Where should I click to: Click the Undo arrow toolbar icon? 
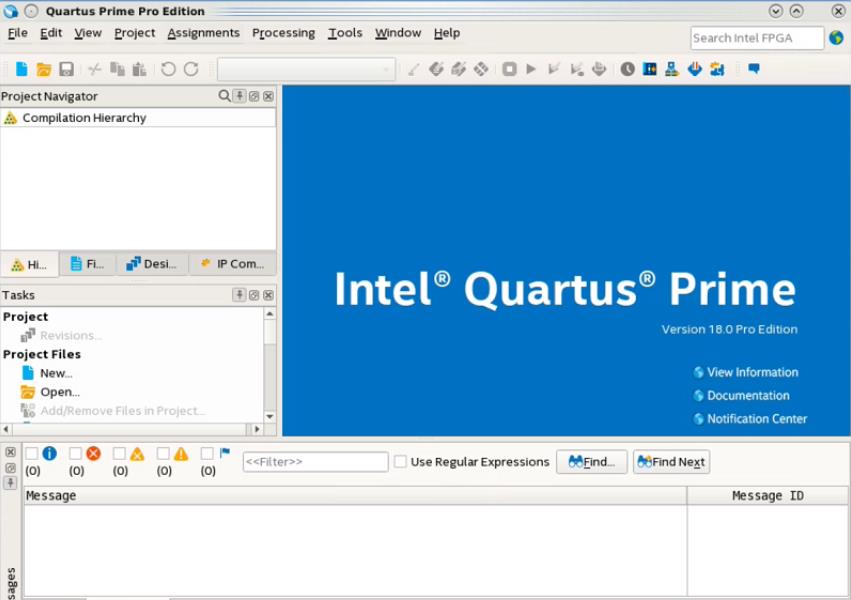168,69
